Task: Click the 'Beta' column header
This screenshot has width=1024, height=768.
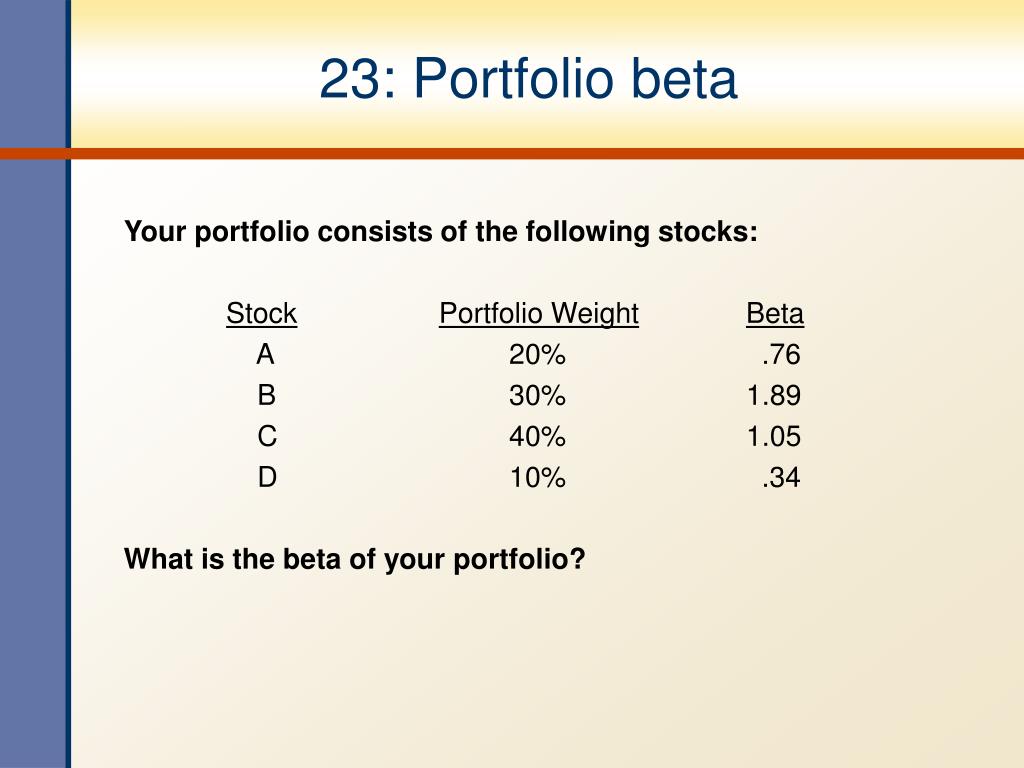Action: pyautogui.click(x=775, y=313)
